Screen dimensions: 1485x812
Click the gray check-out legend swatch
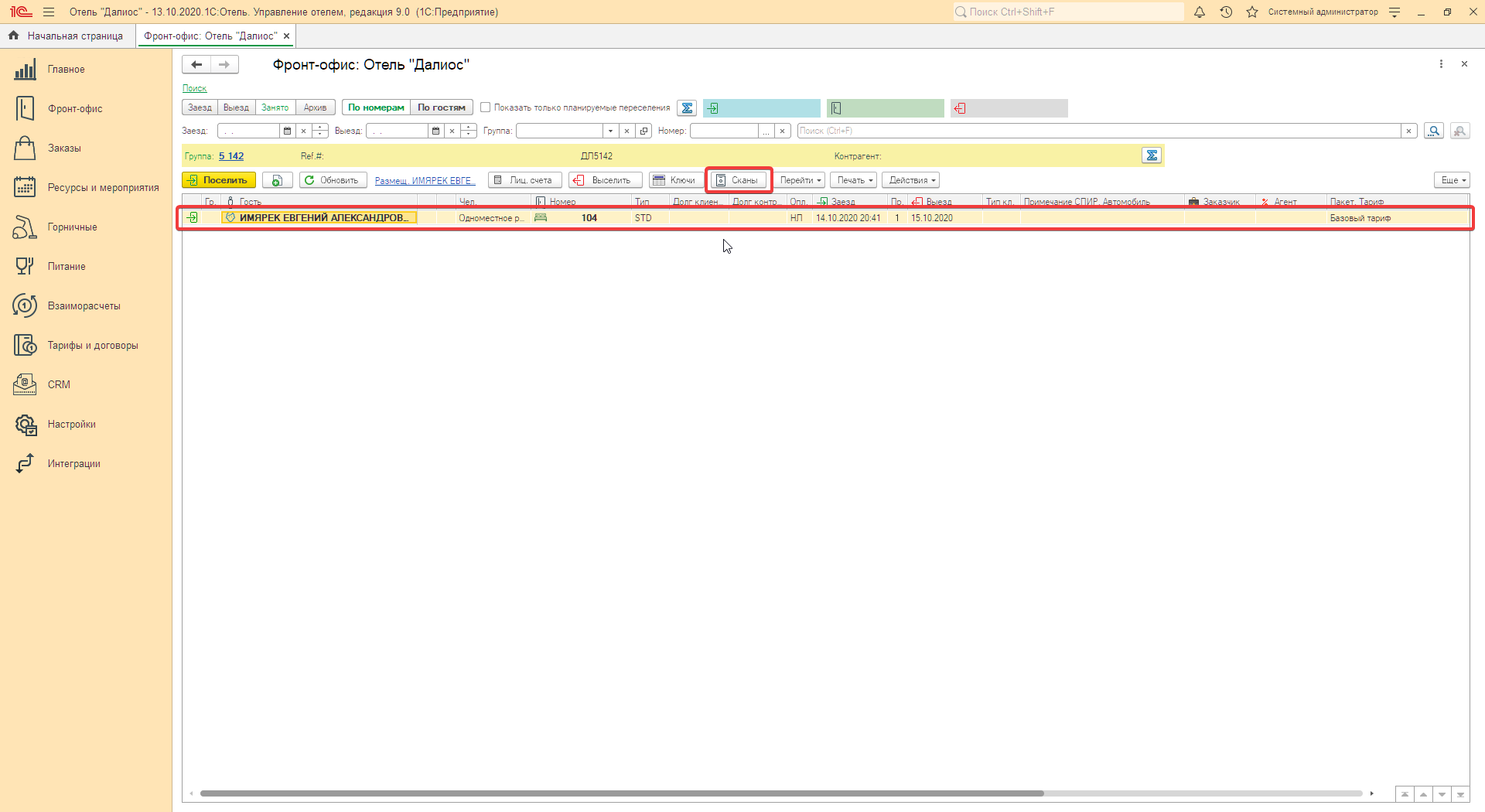coord(1009,108)
